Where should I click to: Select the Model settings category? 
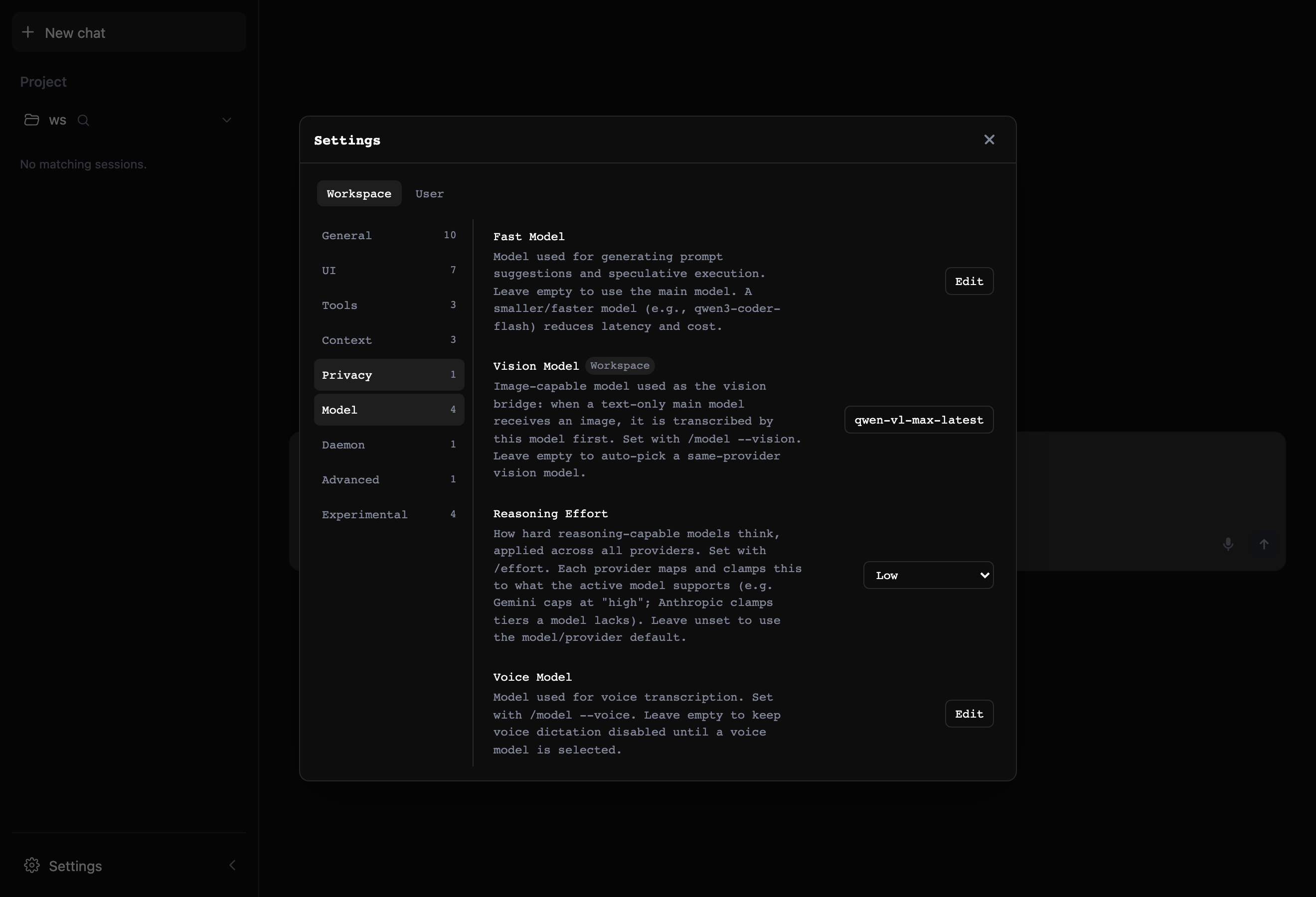point(389,410)
